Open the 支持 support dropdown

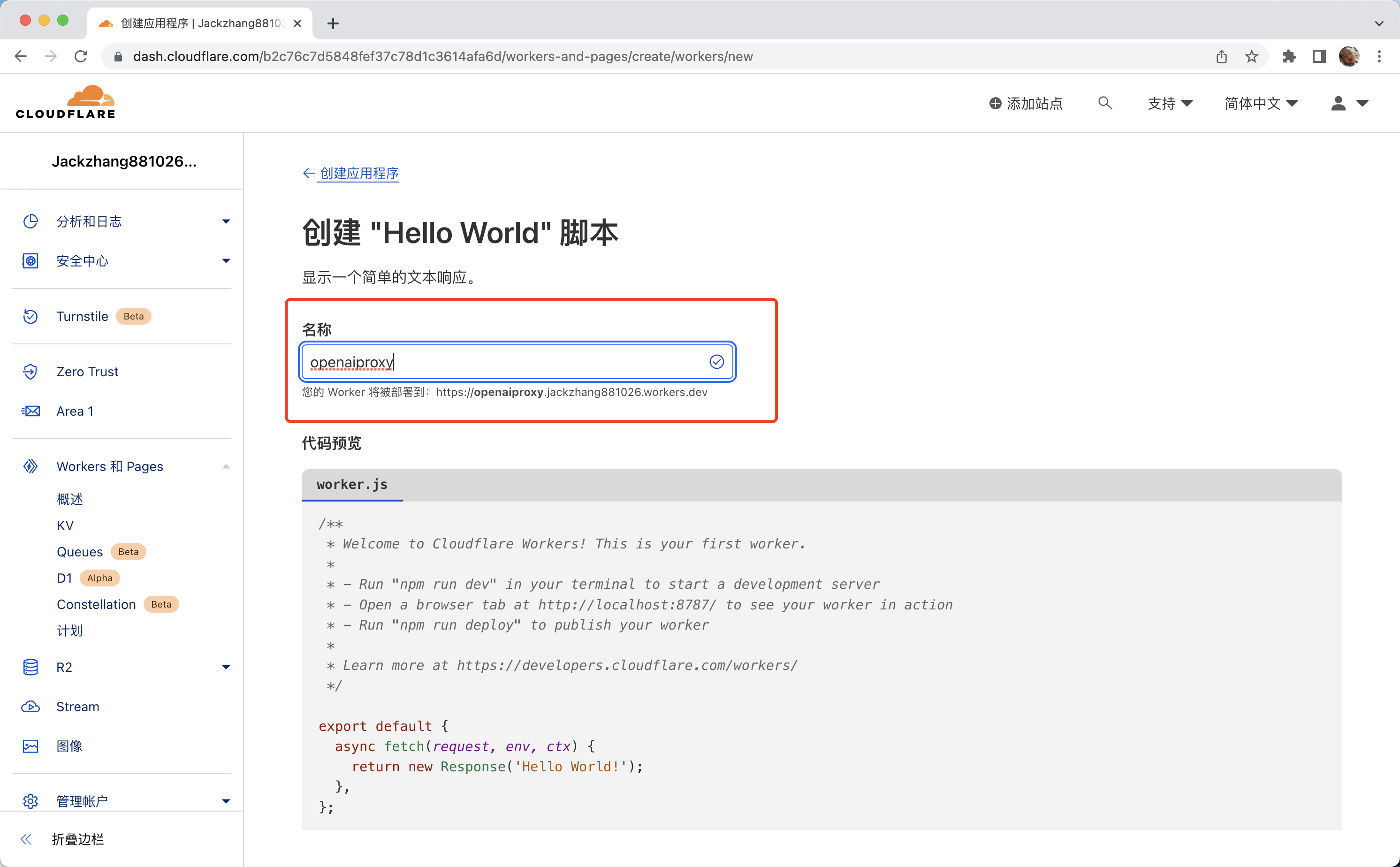click(x=1170, y=103)
